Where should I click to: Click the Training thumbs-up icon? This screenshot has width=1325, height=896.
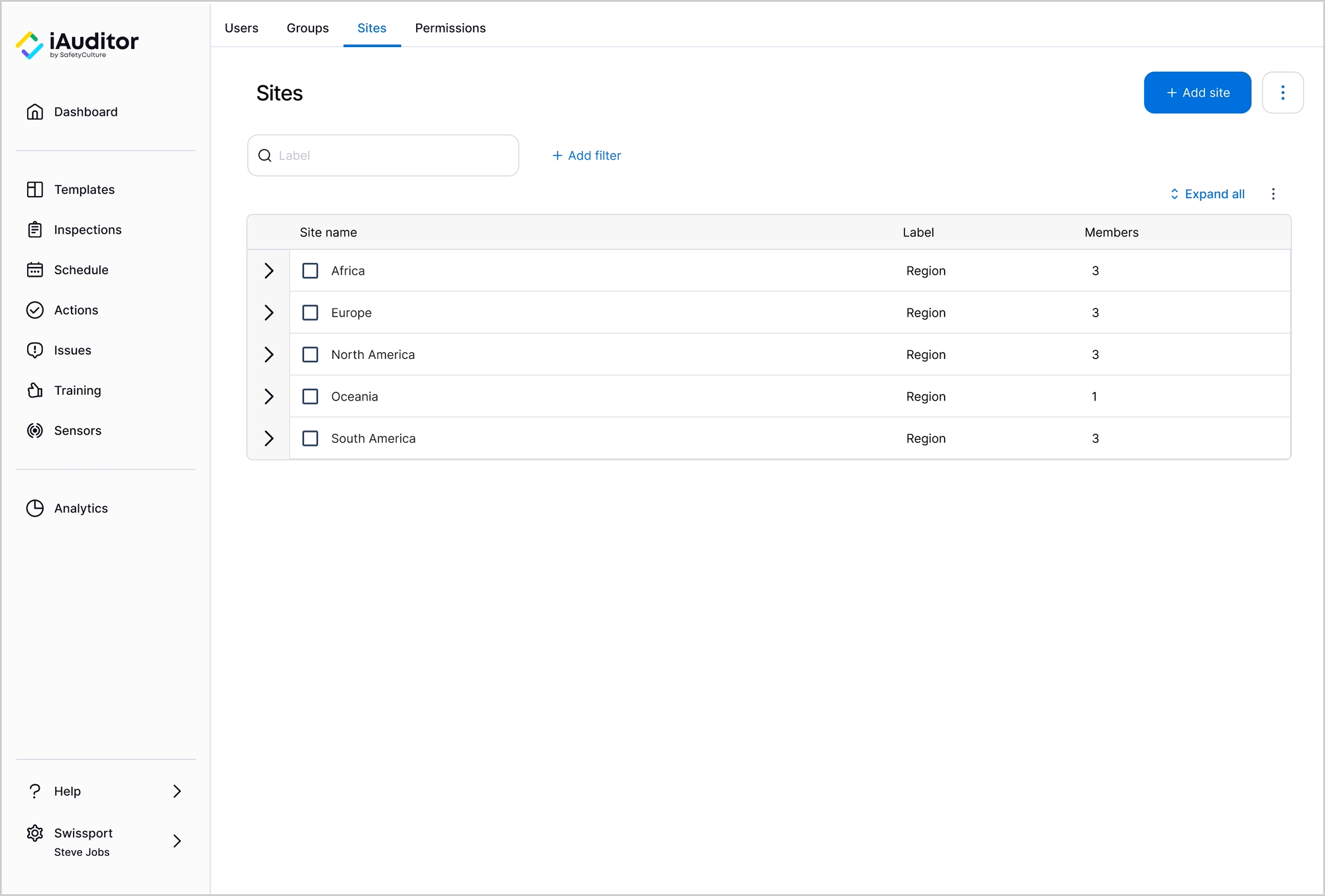click(35, 390)
